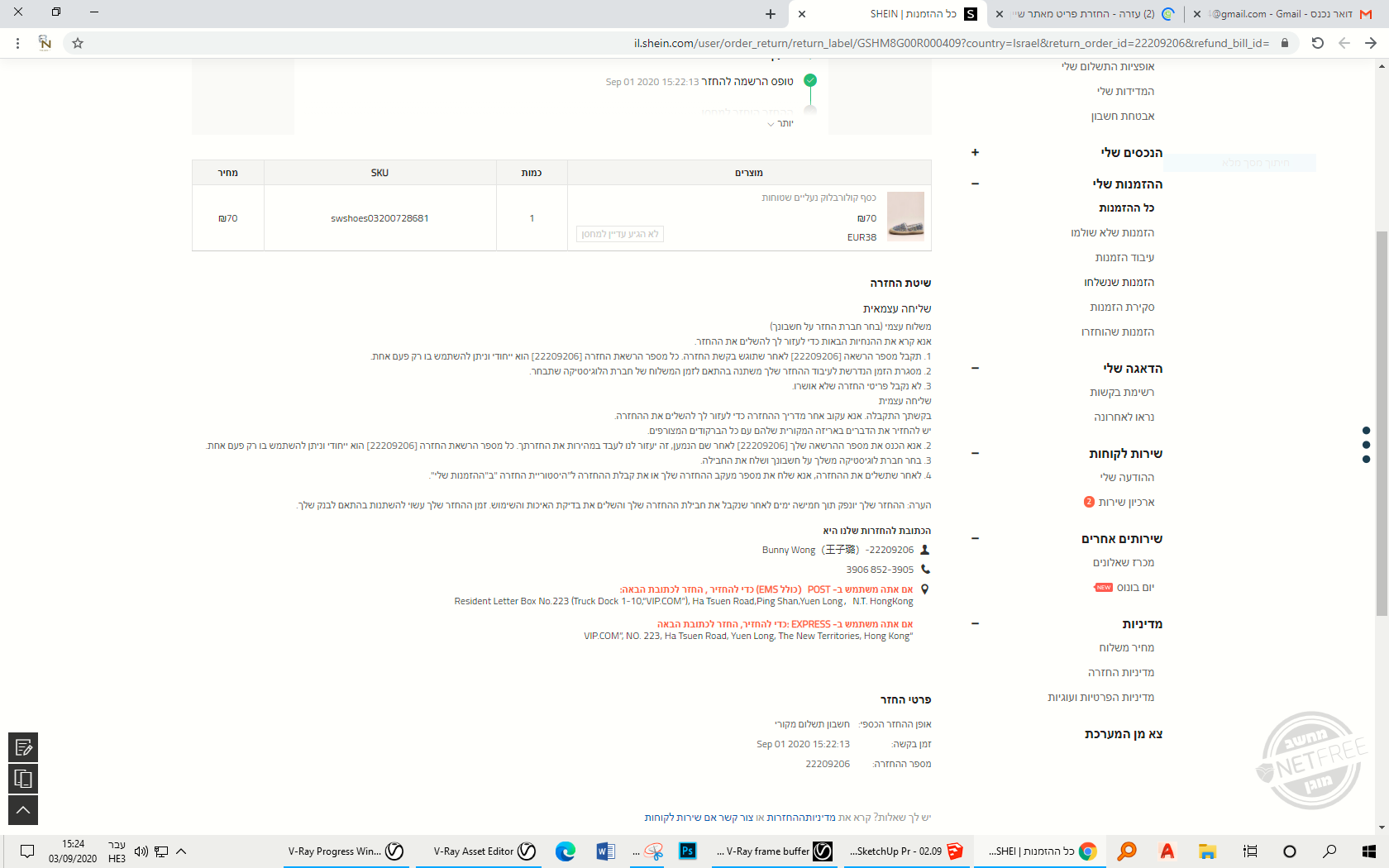Reload the SHEIN return page
The image size is (1389, 868).
[x=1318, y=43]
